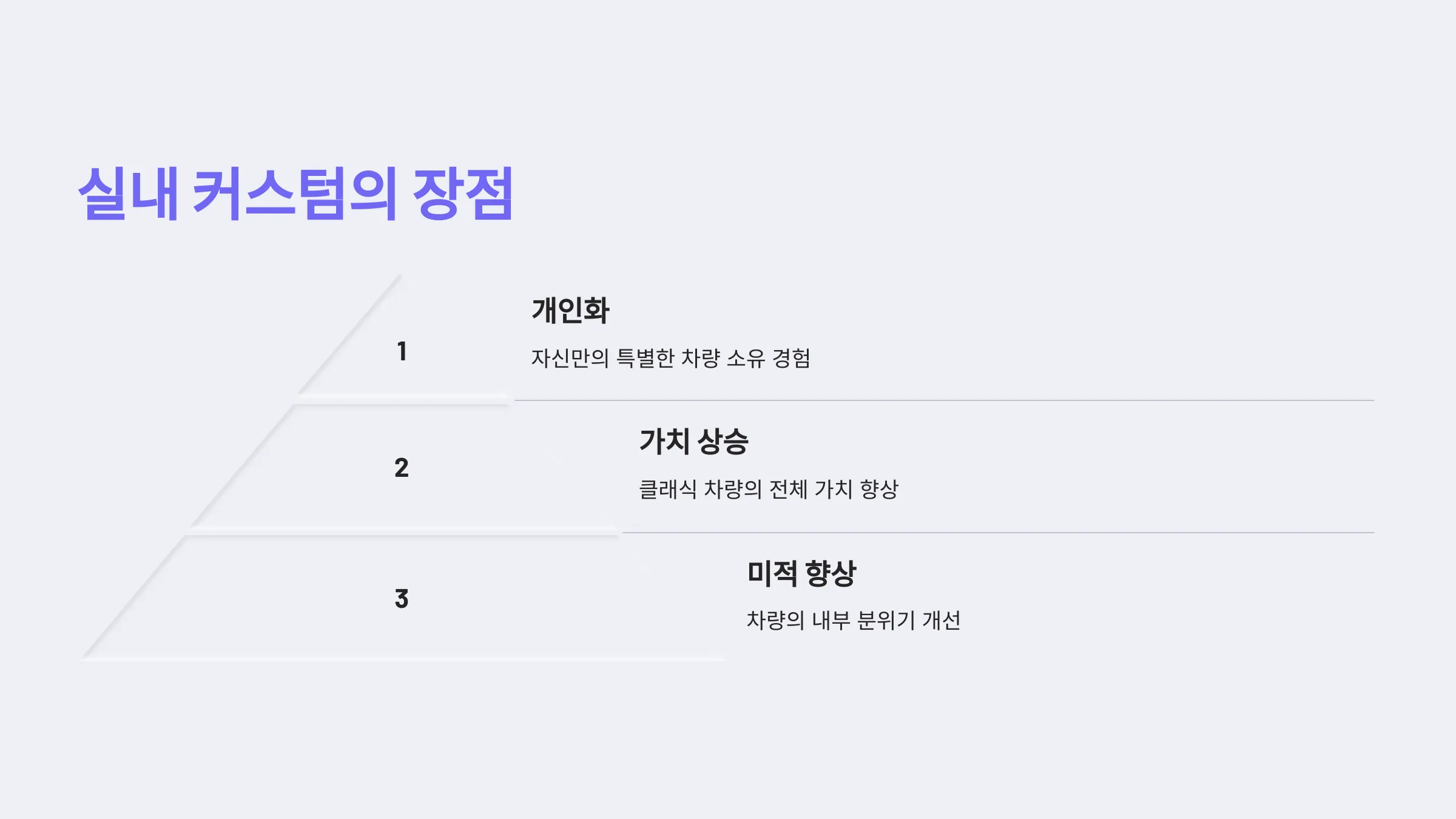Click the pyramid's bottom base edge line
Screen dimensions: 1456x819
[x=402, y=658]
